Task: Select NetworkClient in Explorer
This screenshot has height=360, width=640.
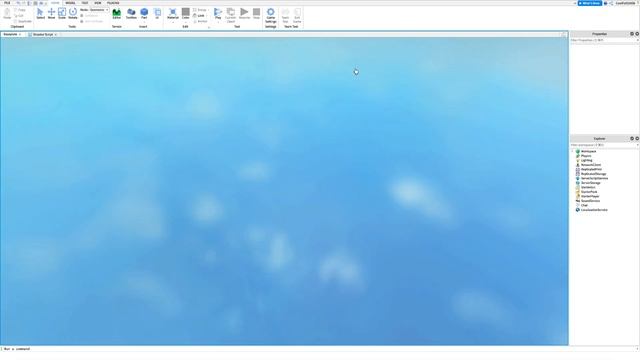Action: point(591,165)
